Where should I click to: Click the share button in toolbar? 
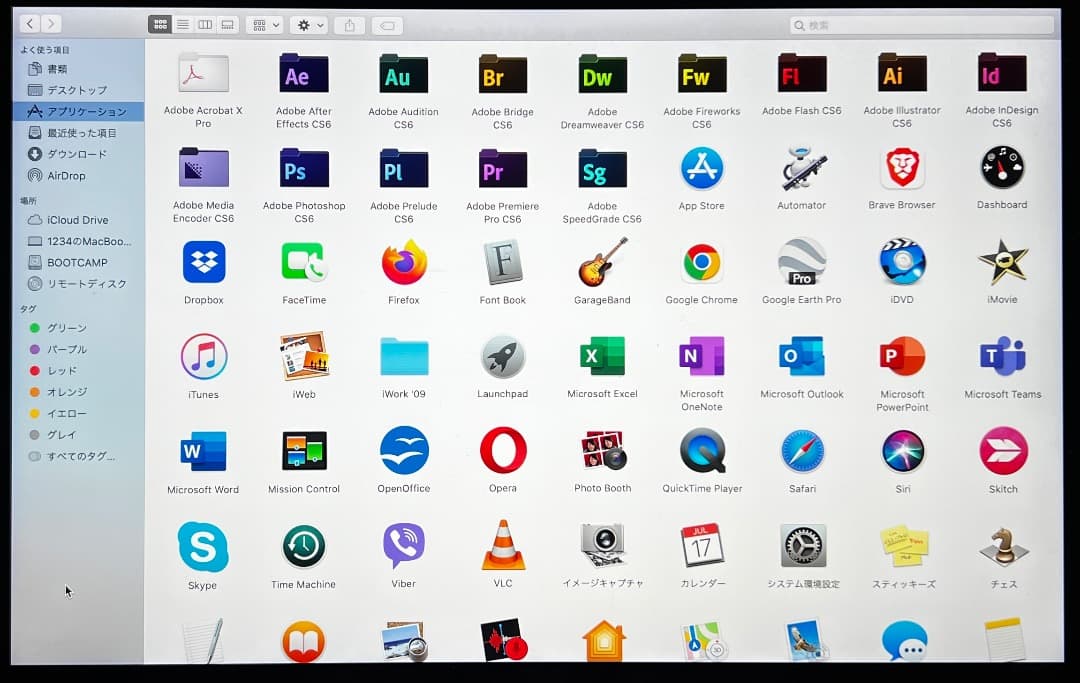click(x=350, y=25)
